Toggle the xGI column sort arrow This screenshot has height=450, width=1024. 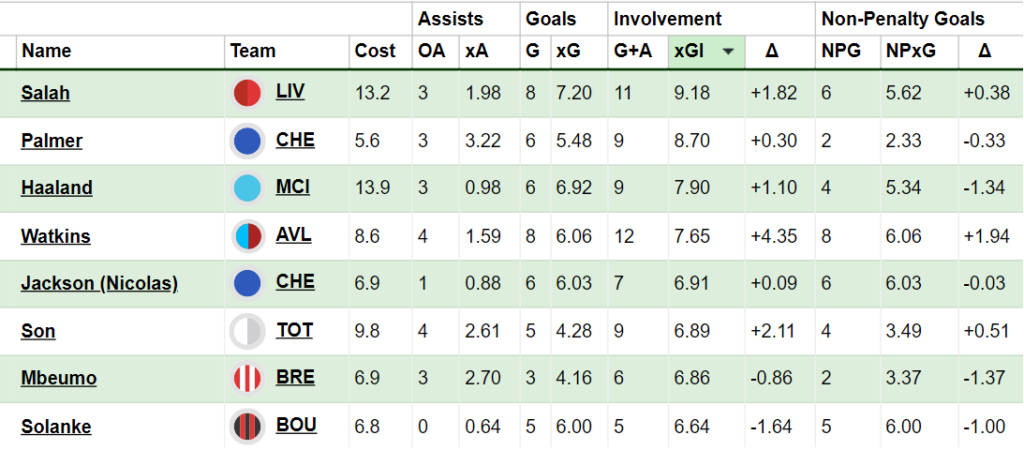729,52
